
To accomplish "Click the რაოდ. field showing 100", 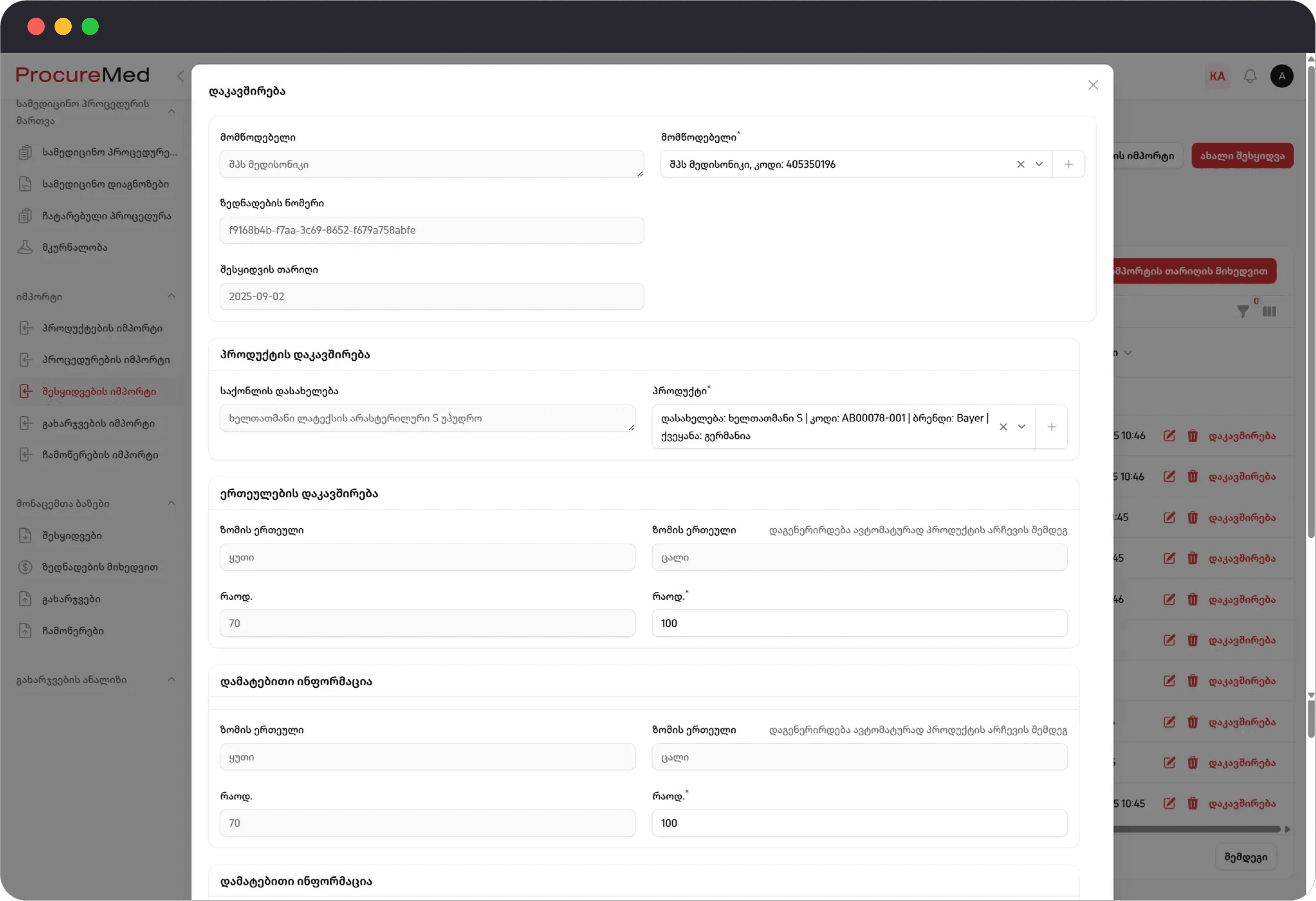I will (859, 623).
